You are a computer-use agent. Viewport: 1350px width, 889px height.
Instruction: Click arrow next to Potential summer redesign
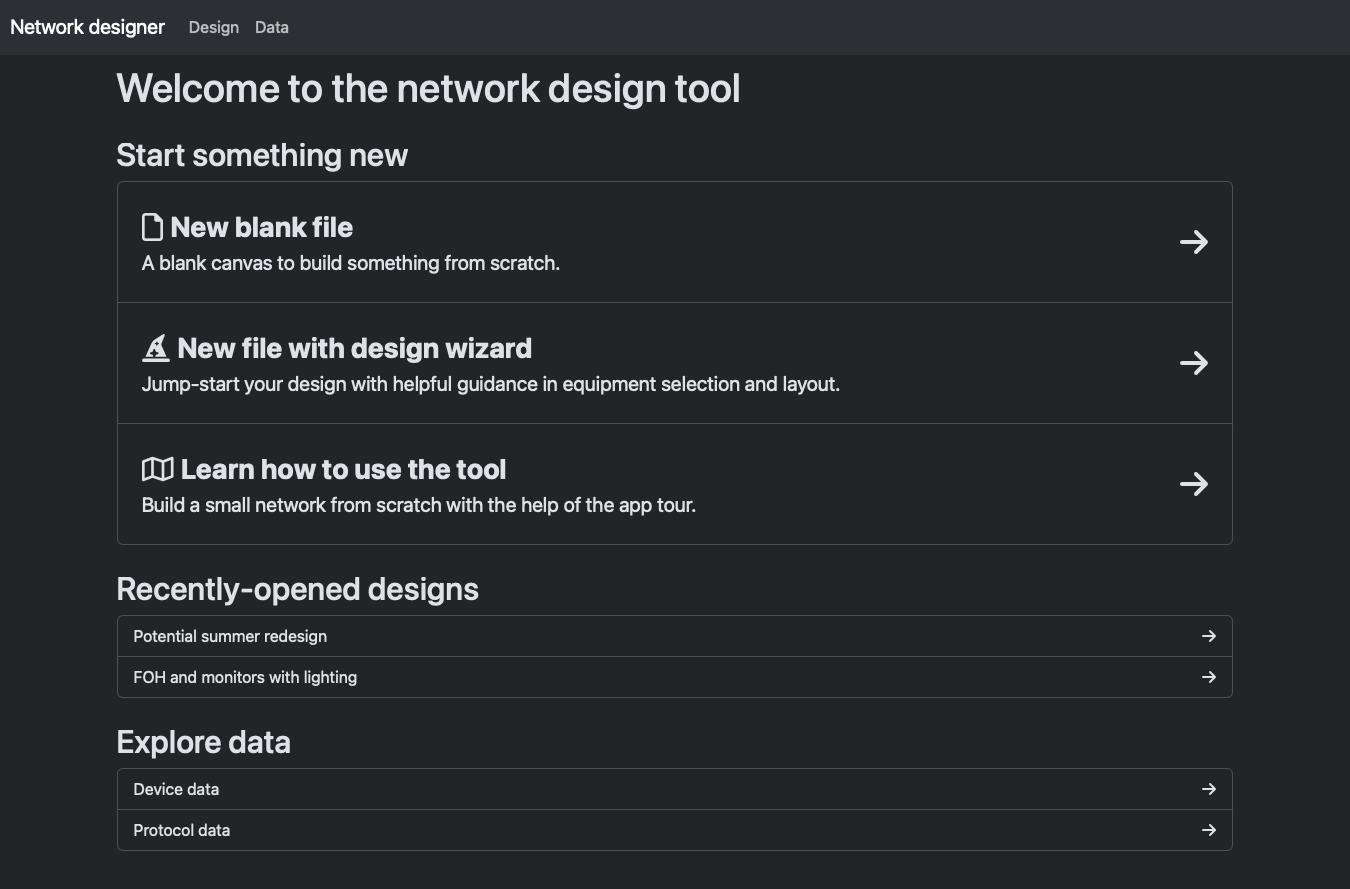[x=1208, y=636]
